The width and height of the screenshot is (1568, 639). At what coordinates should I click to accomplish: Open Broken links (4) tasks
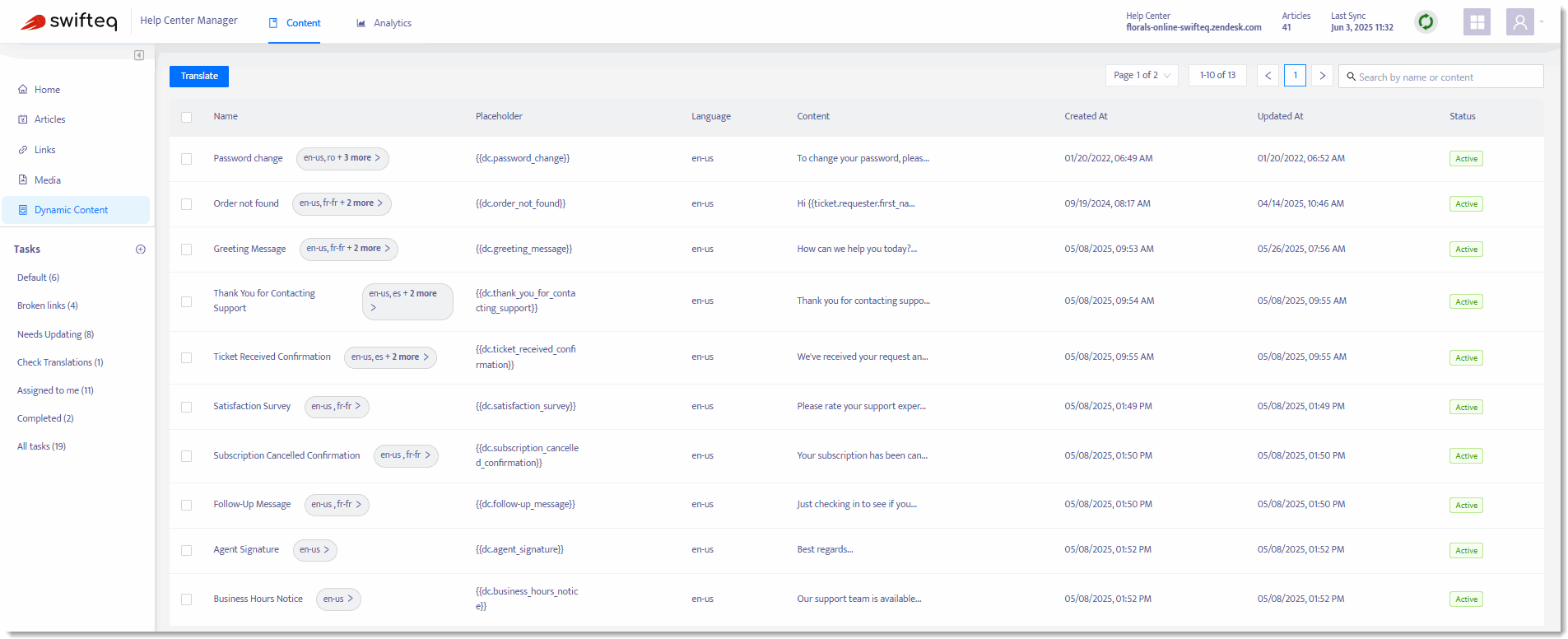(48, 306)
